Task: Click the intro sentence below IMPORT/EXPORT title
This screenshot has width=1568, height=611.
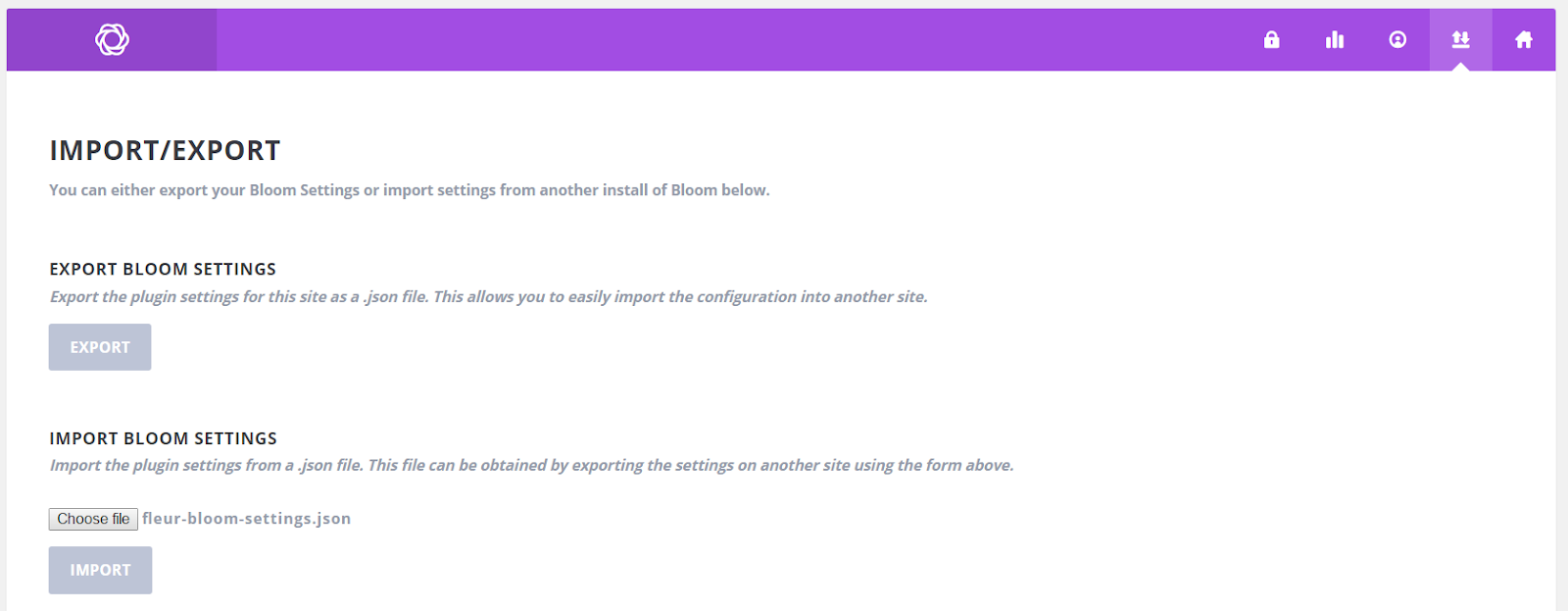Action: (410, 190)
